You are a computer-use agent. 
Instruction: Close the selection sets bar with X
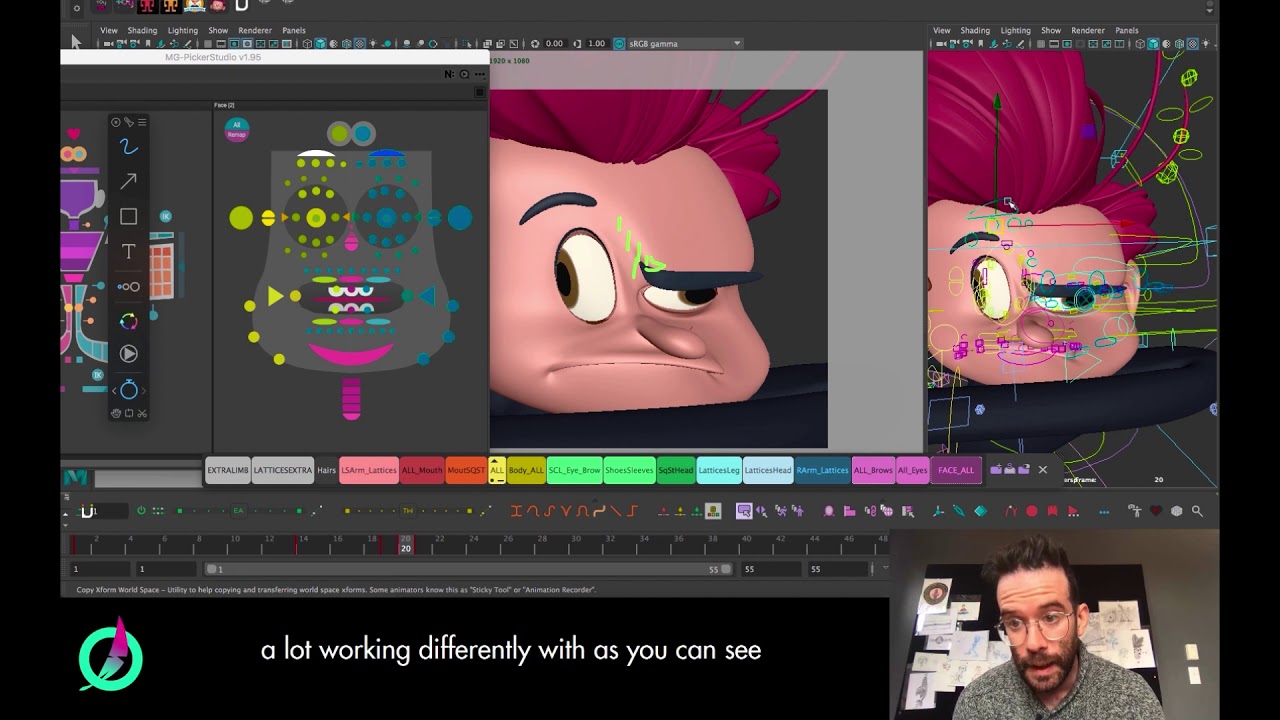click(x=1042, y=469)
